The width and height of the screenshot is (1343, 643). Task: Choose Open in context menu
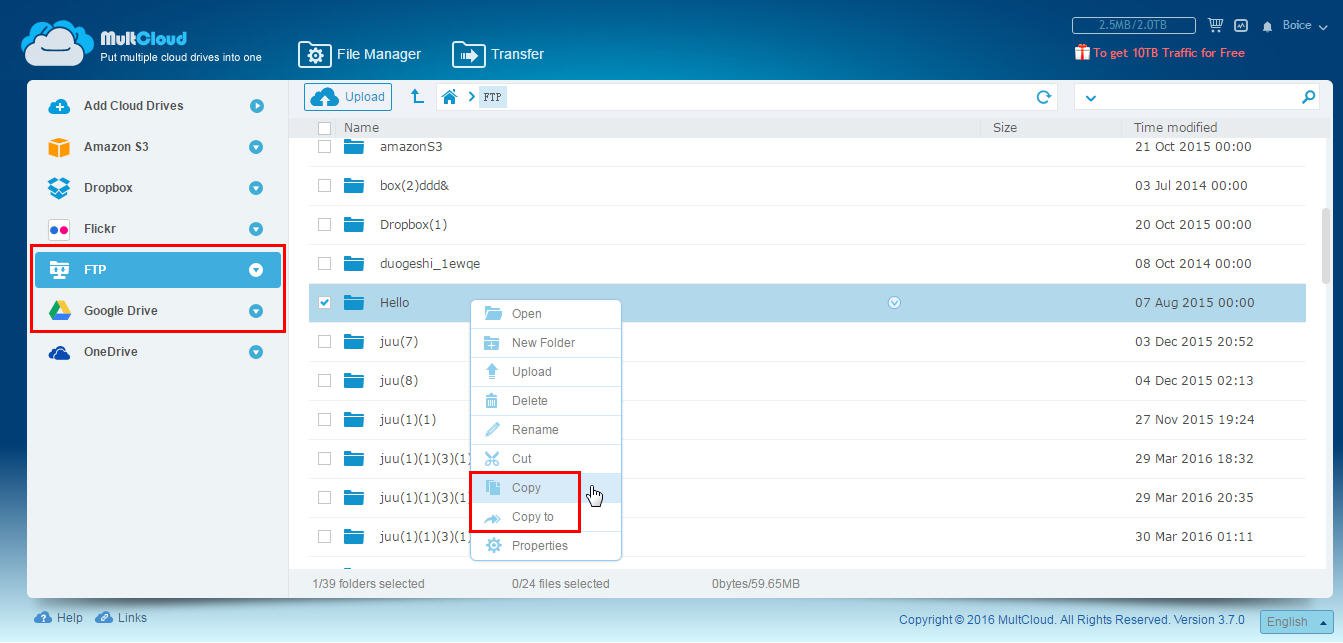(546, 314)
